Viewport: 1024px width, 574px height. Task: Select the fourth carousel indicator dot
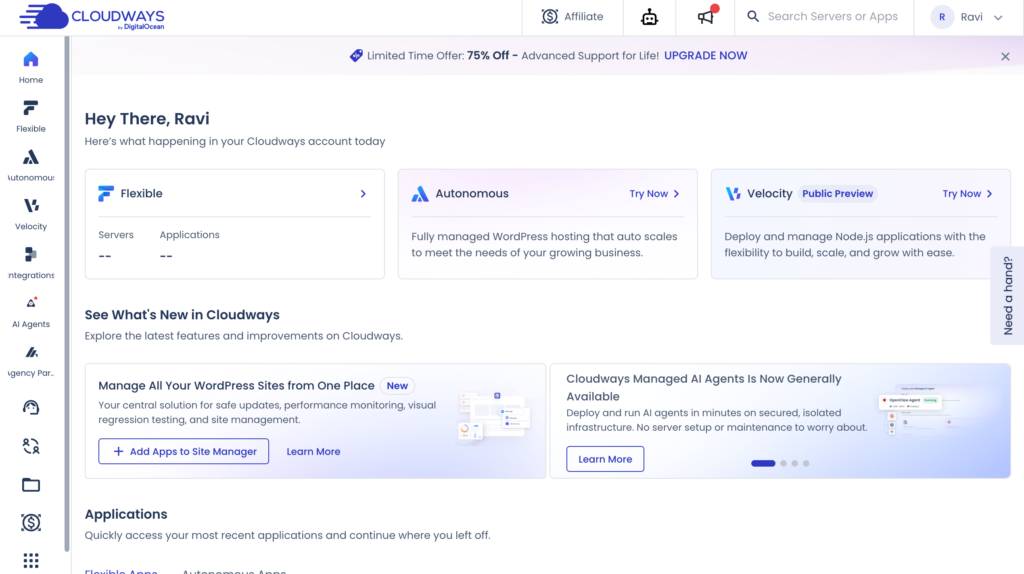pos(806,464)
